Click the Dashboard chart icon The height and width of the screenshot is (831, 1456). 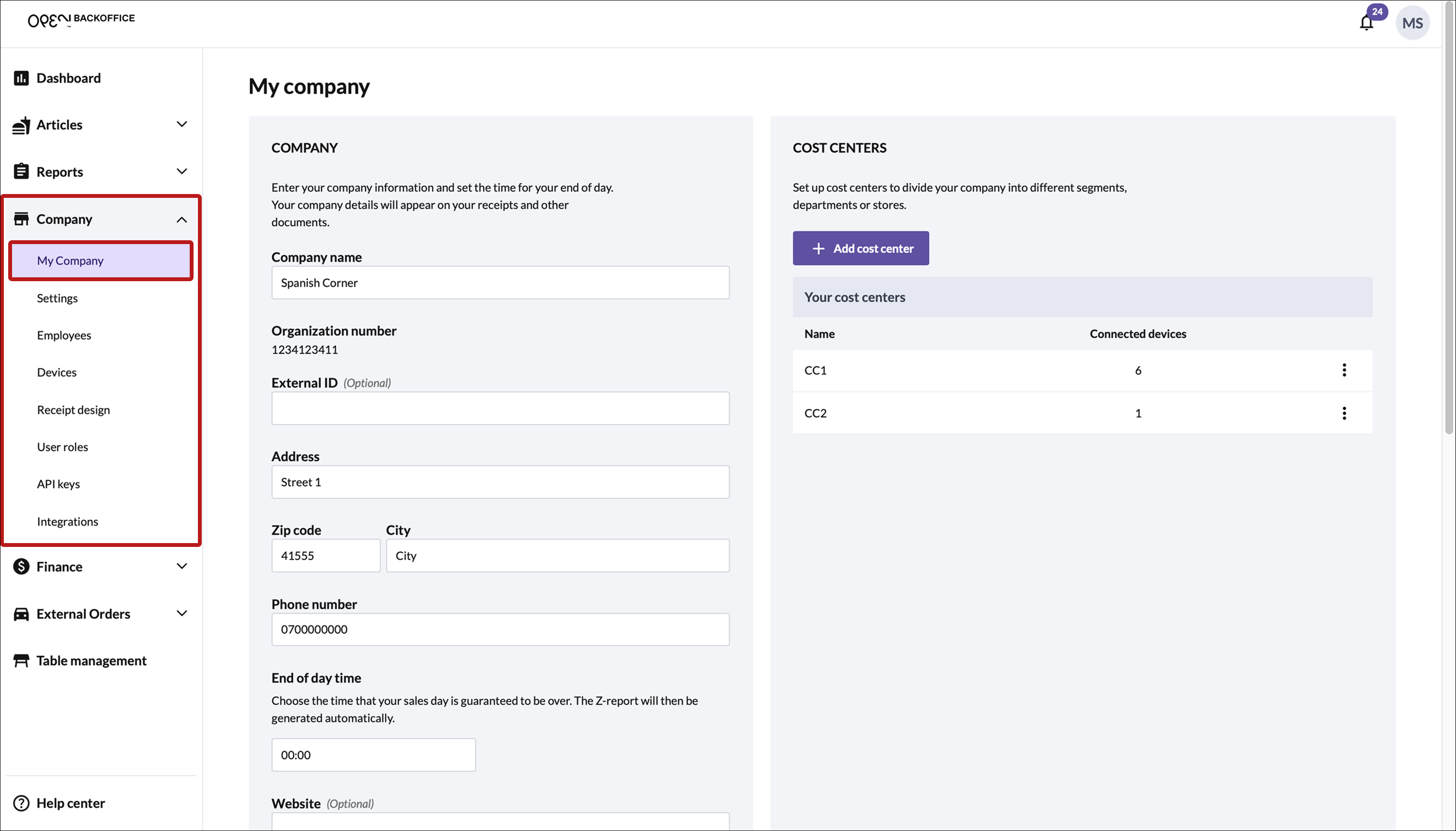pyautogui.click(x=21, y=78)
